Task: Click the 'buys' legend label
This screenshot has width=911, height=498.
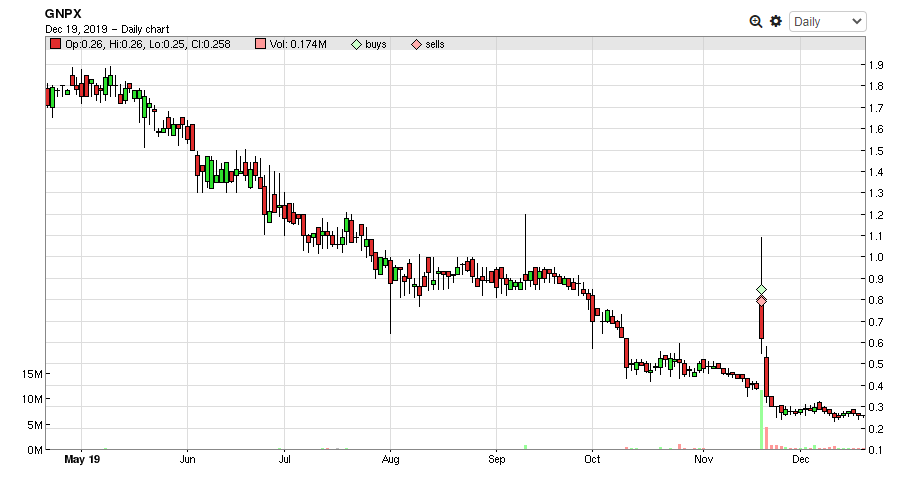Action: (x=376, y=44)
